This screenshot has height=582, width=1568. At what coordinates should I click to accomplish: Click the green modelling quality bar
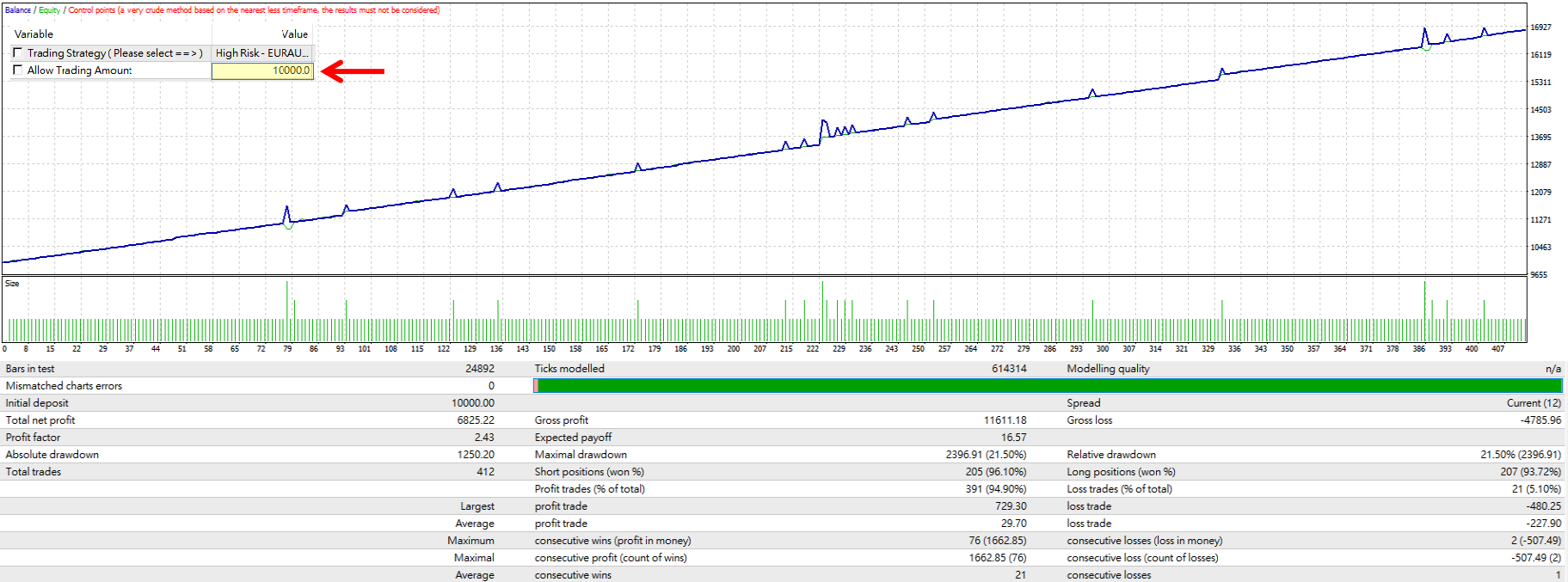[1048, 386]
